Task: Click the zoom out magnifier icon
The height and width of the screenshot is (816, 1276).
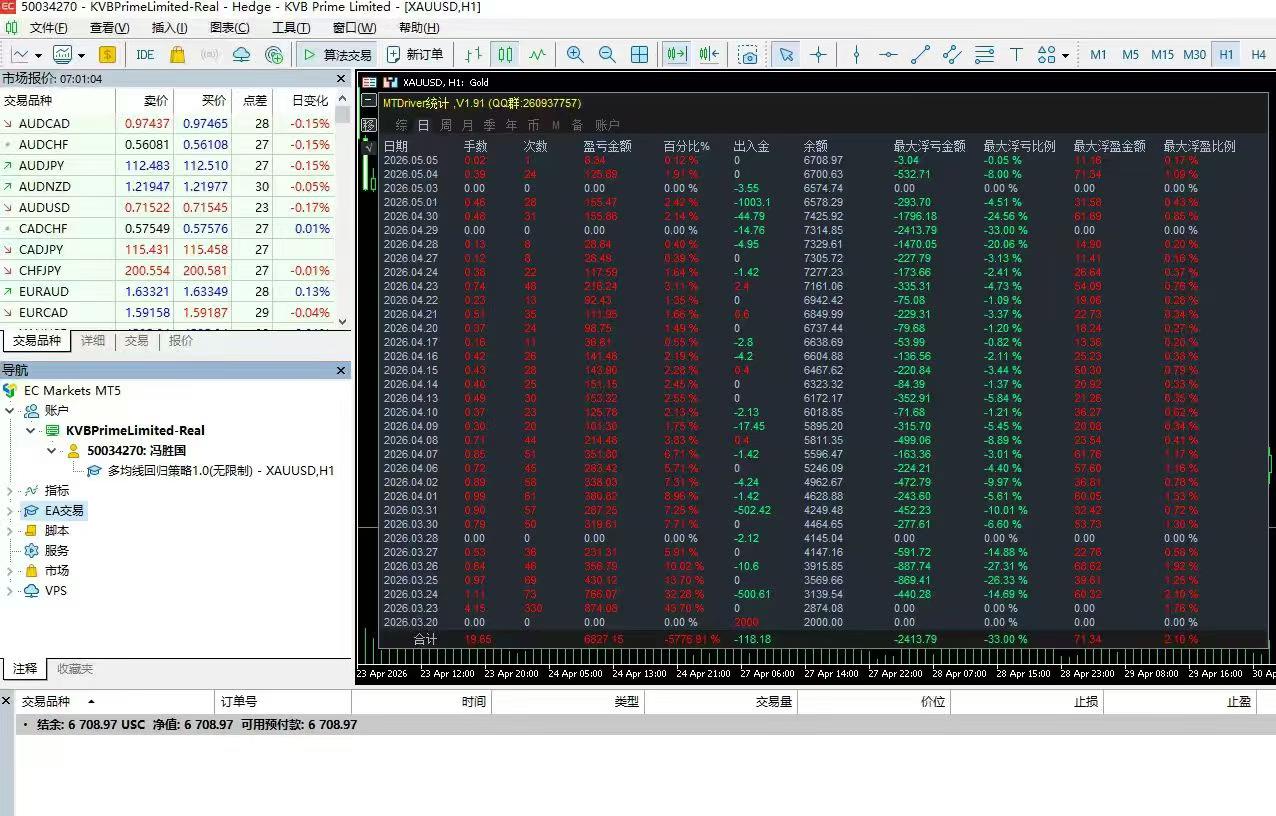Action: pyautogui.click(x=607, y=55)
